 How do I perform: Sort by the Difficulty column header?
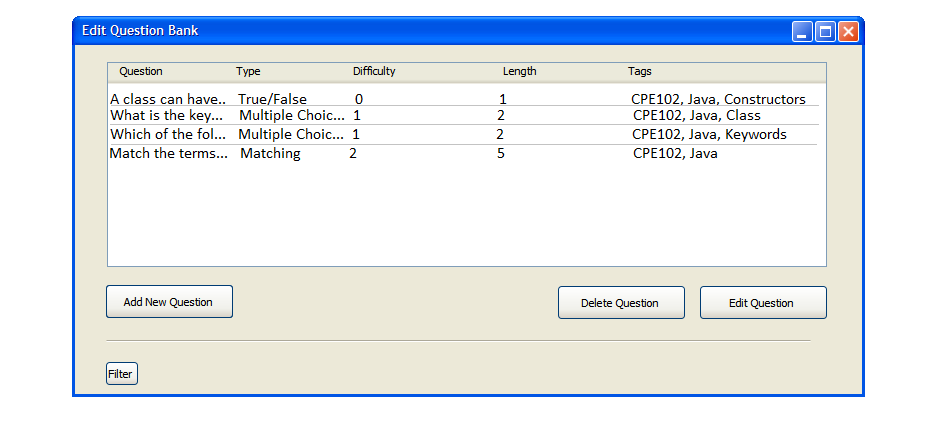(x=374, y=72)
